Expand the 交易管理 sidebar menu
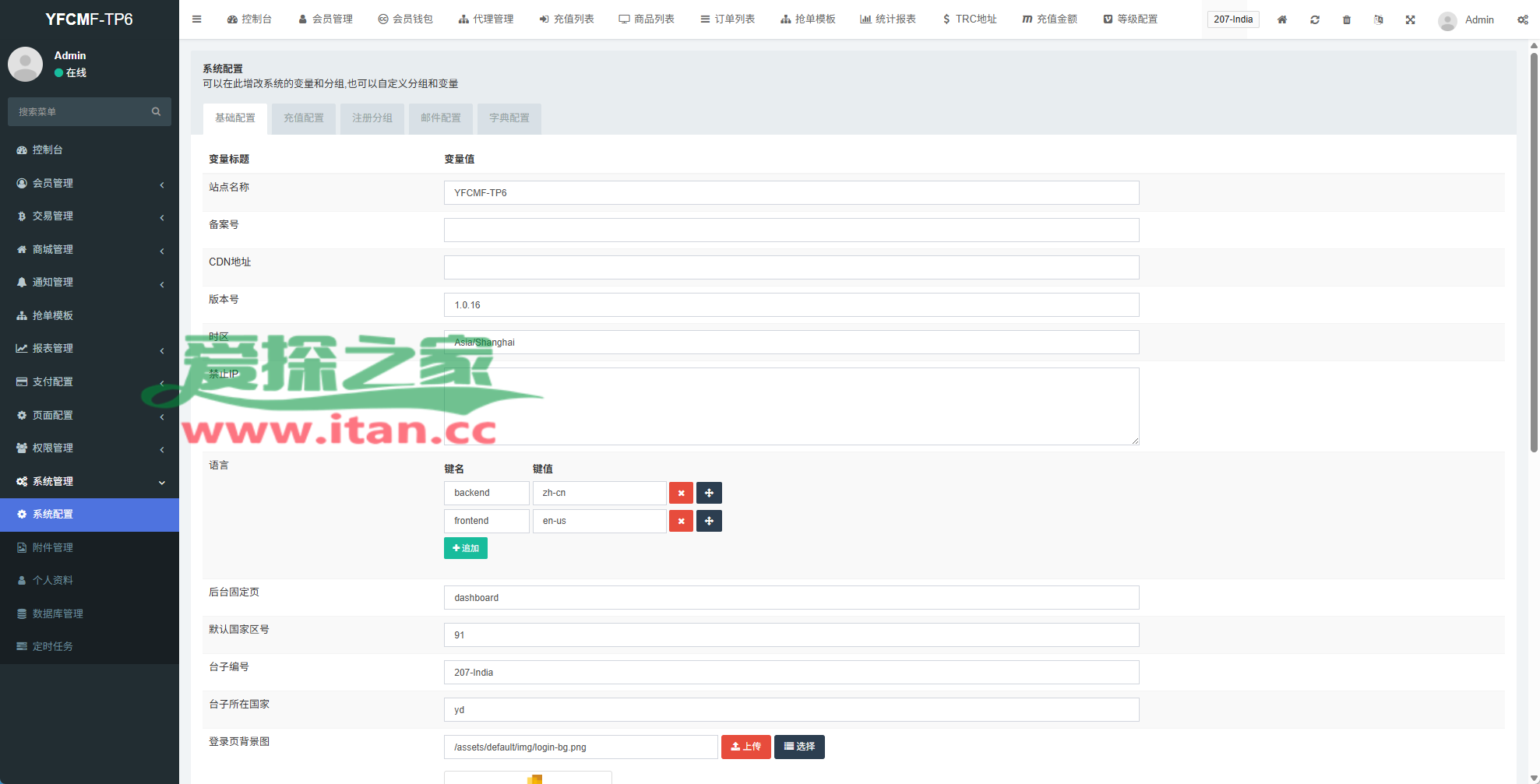1540x784 pixels. [90, 216]
